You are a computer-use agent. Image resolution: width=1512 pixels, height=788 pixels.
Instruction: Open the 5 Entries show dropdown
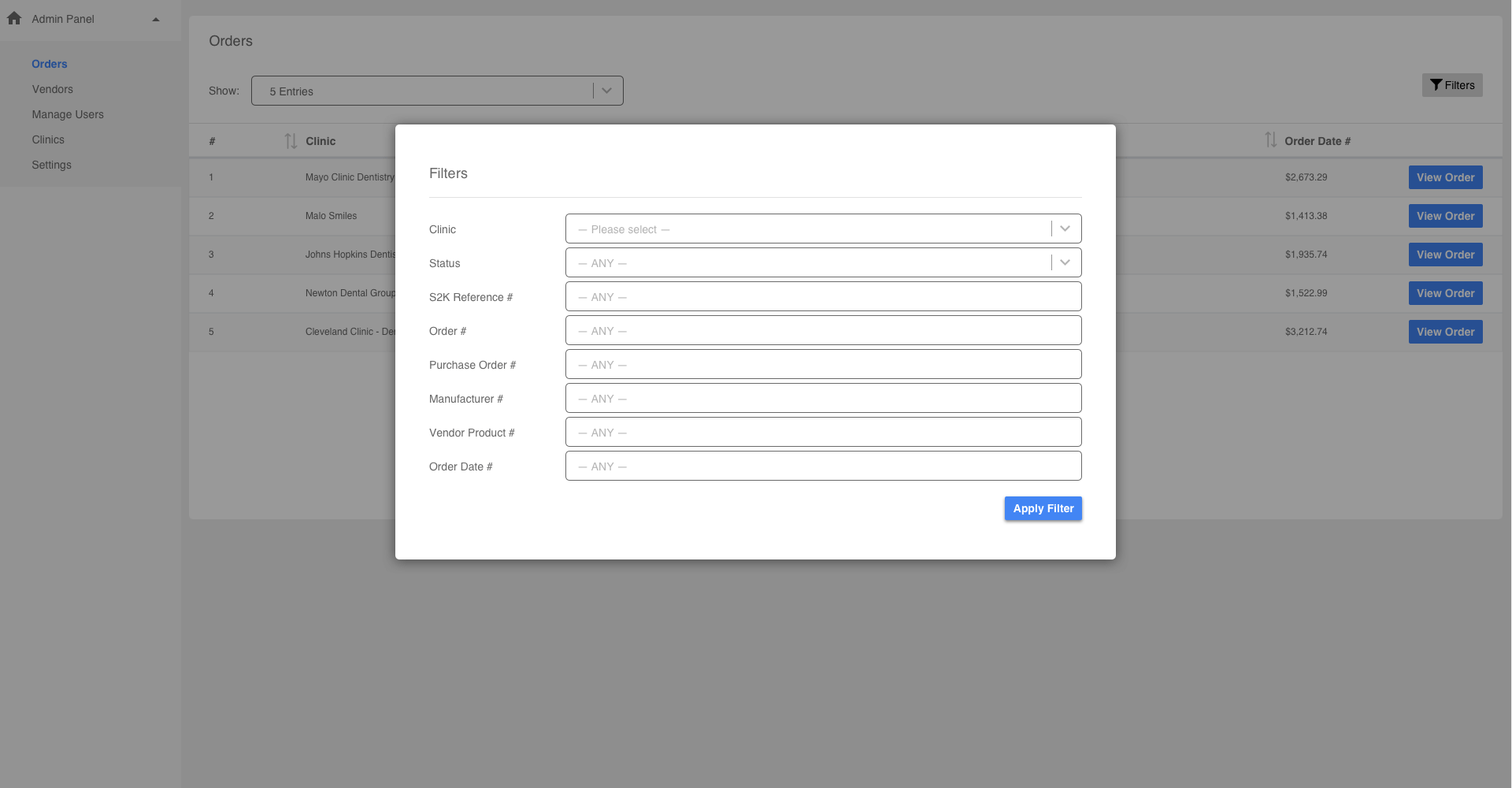pos(437,91)
